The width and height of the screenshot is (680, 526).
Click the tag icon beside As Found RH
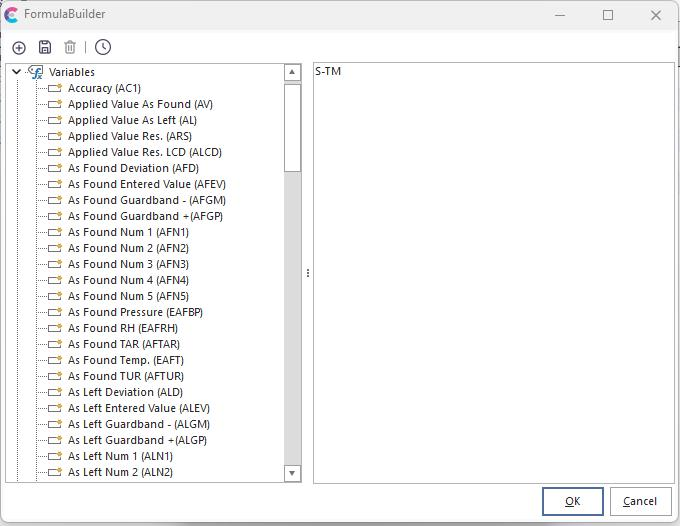click(56, 328)
